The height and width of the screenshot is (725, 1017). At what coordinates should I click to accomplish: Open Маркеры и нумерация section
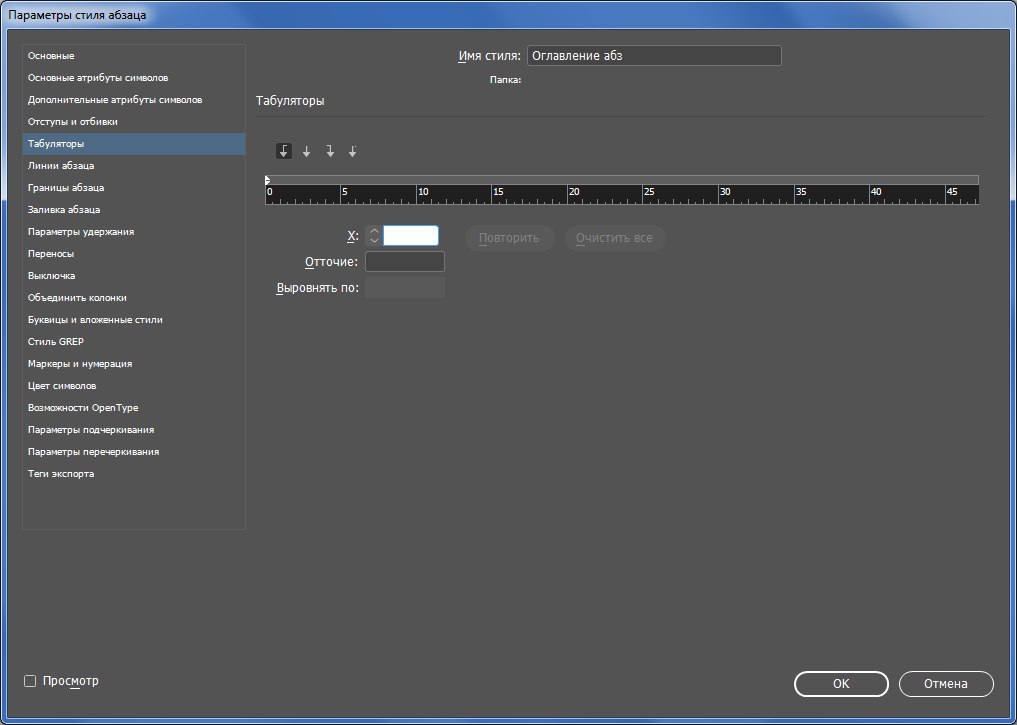click(x=134, y=364)
